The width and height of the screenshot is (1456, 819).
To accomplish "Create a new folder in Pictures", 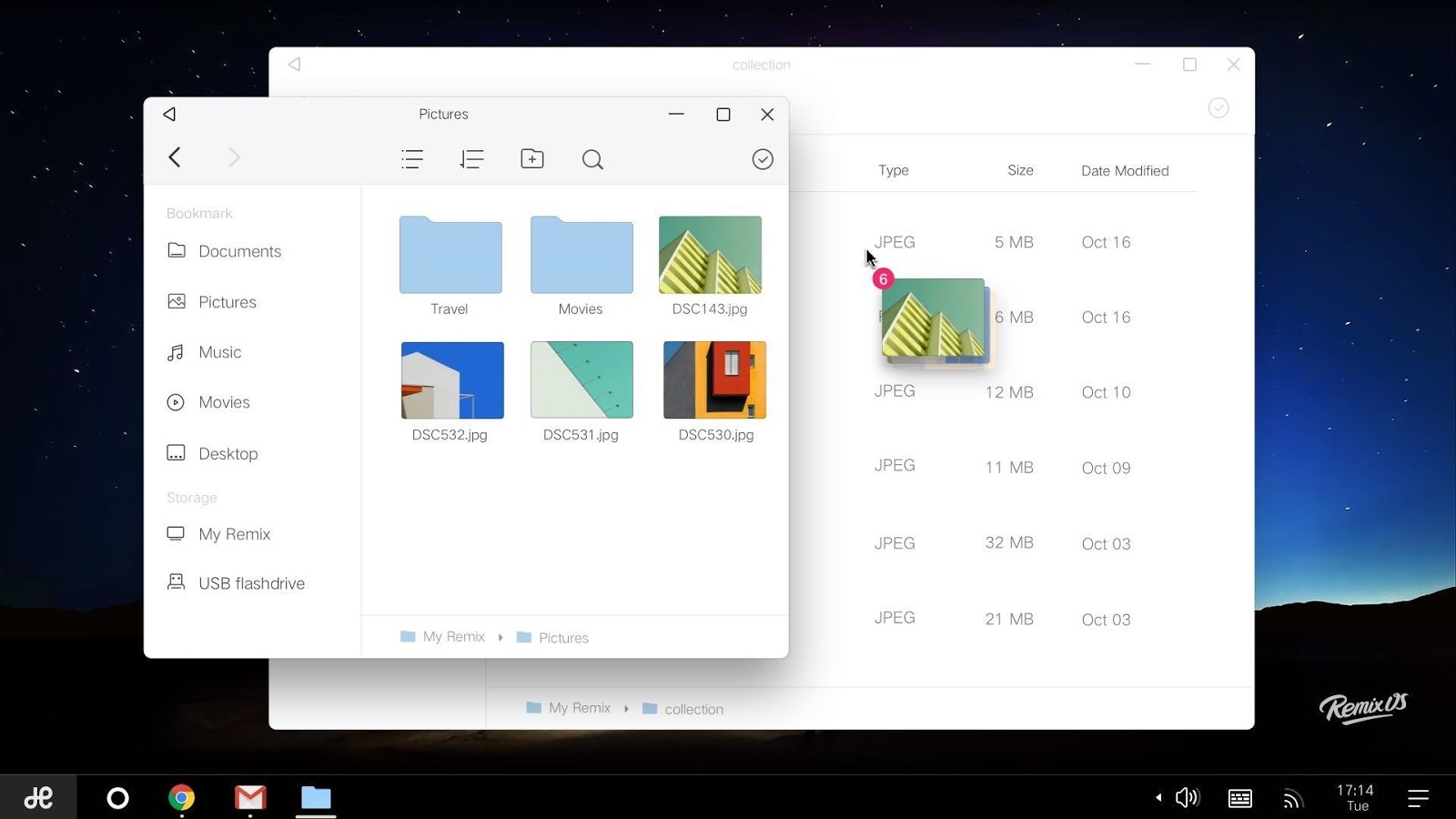I will click(532, 158).
